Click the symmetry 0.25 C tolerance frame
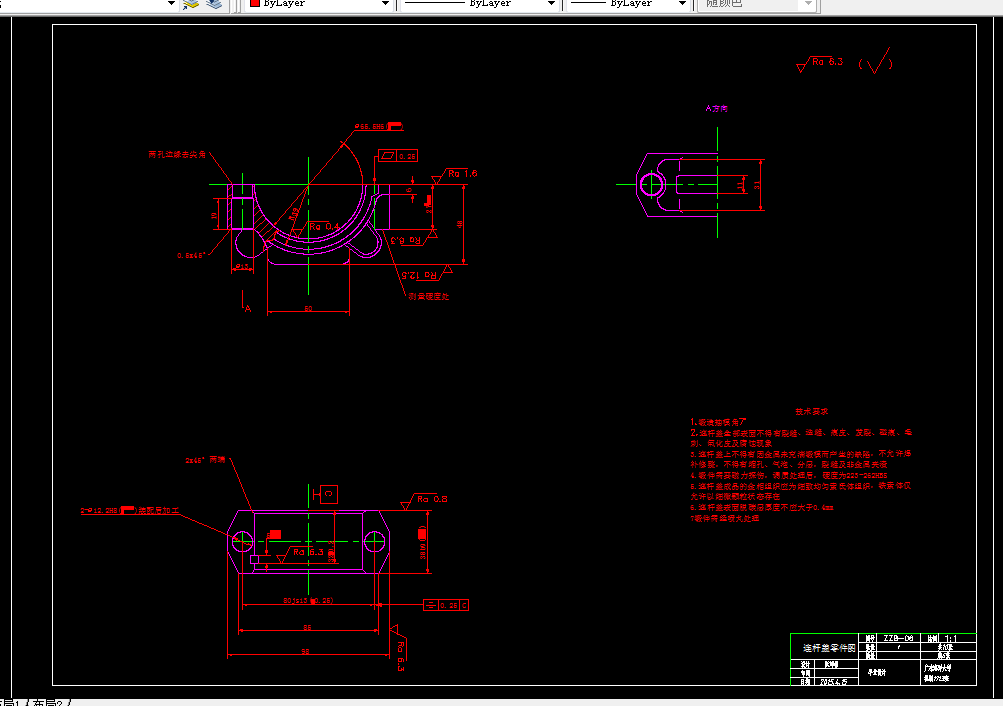The height and width of the screenshot is (706, 1003). (x=446, y=605)
